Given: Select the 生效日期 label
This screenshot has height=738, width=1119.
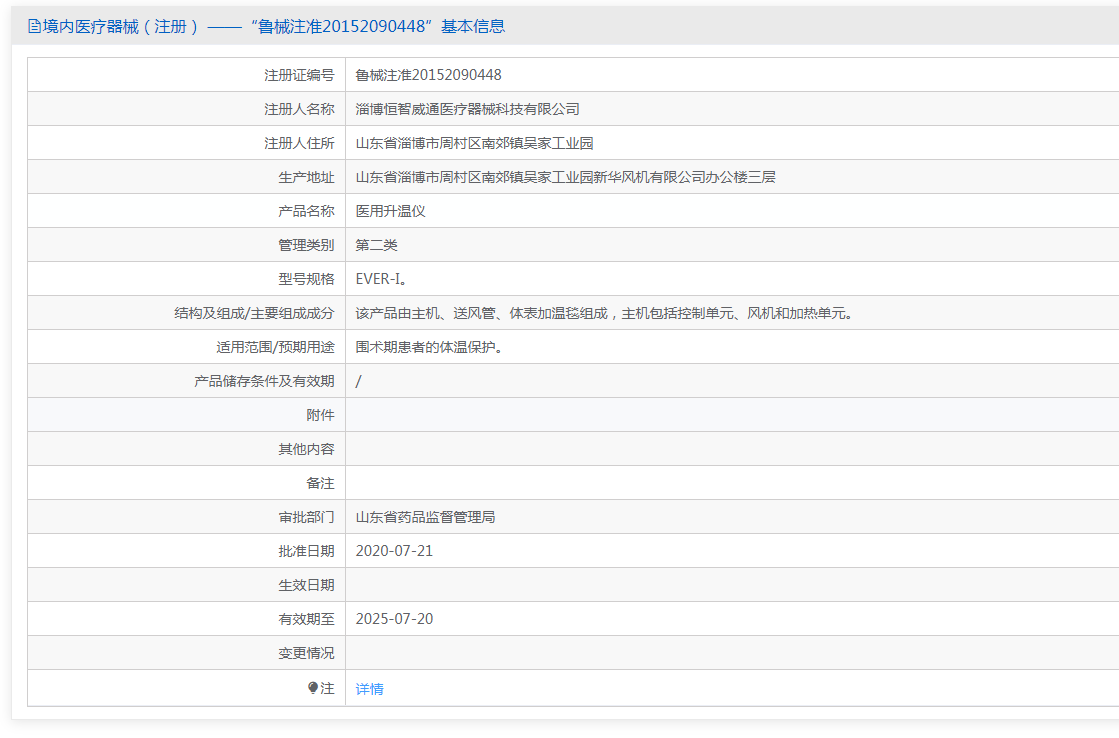Looking at the screenshot, I should pyautogui.click(x=306, y=585).
